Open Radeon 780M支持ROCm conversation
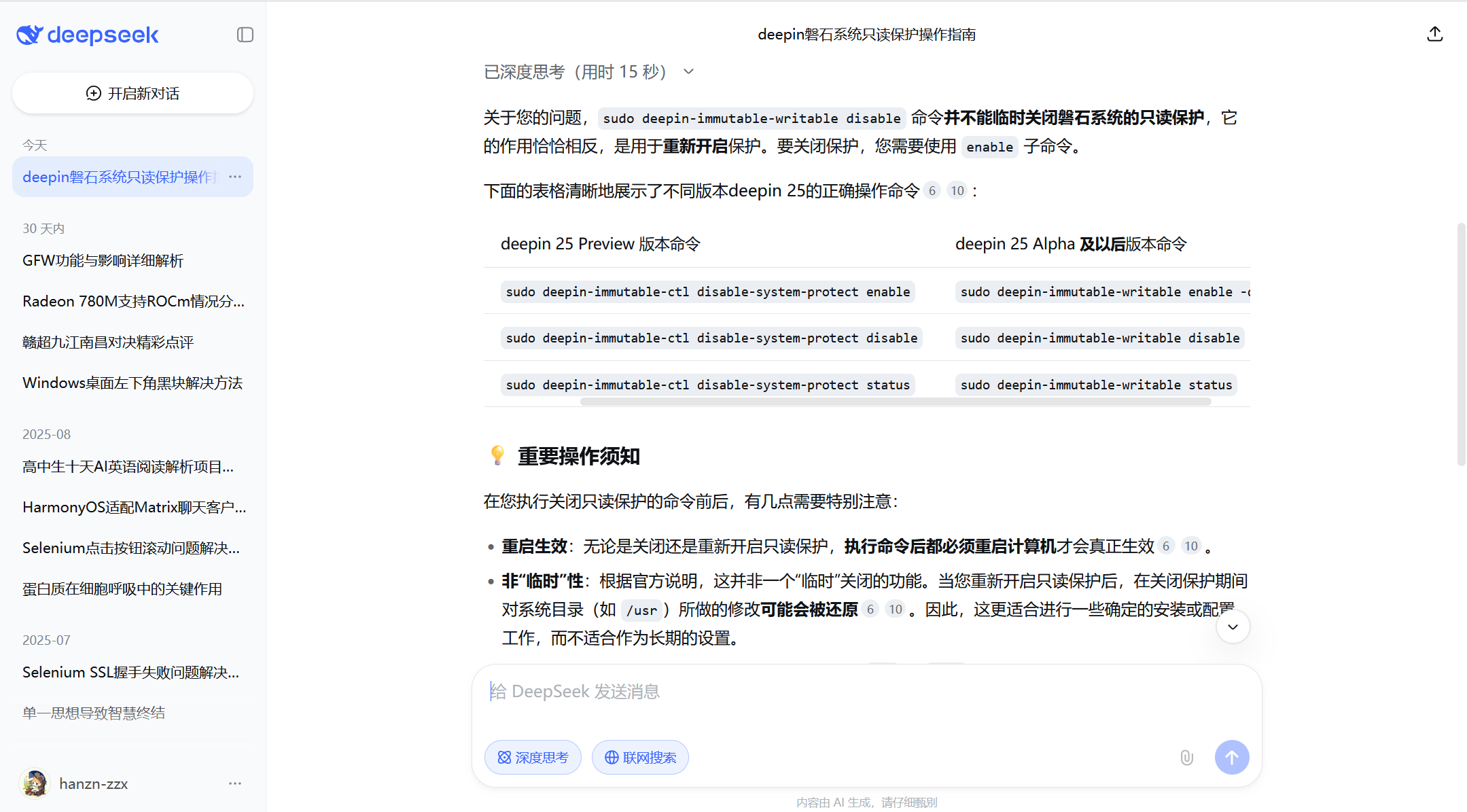 point(132,302)
